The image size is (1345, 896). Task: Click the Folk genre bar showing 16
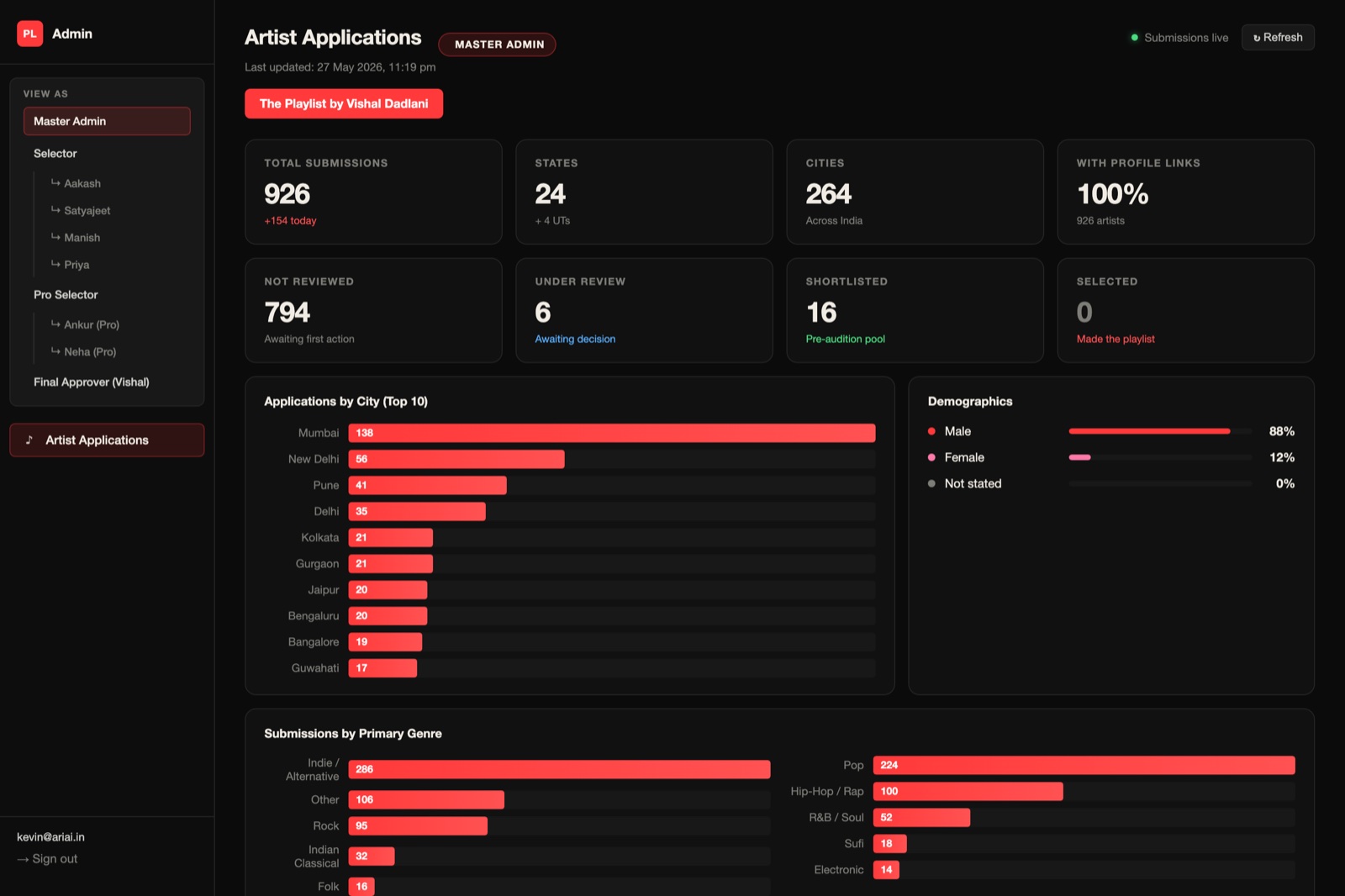coord(361,886)
